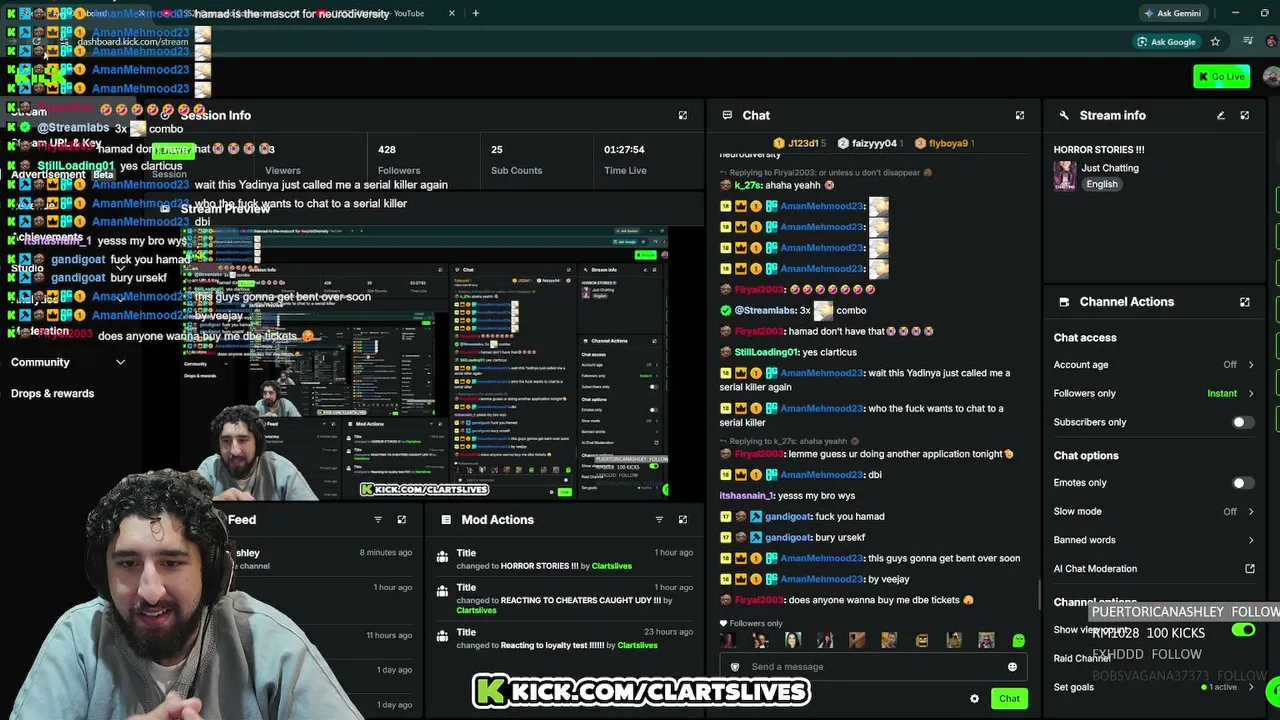Open Clartslives link under HORROR STORIES change
This screenshot has height=720, width=1280.
pos(611,566)
